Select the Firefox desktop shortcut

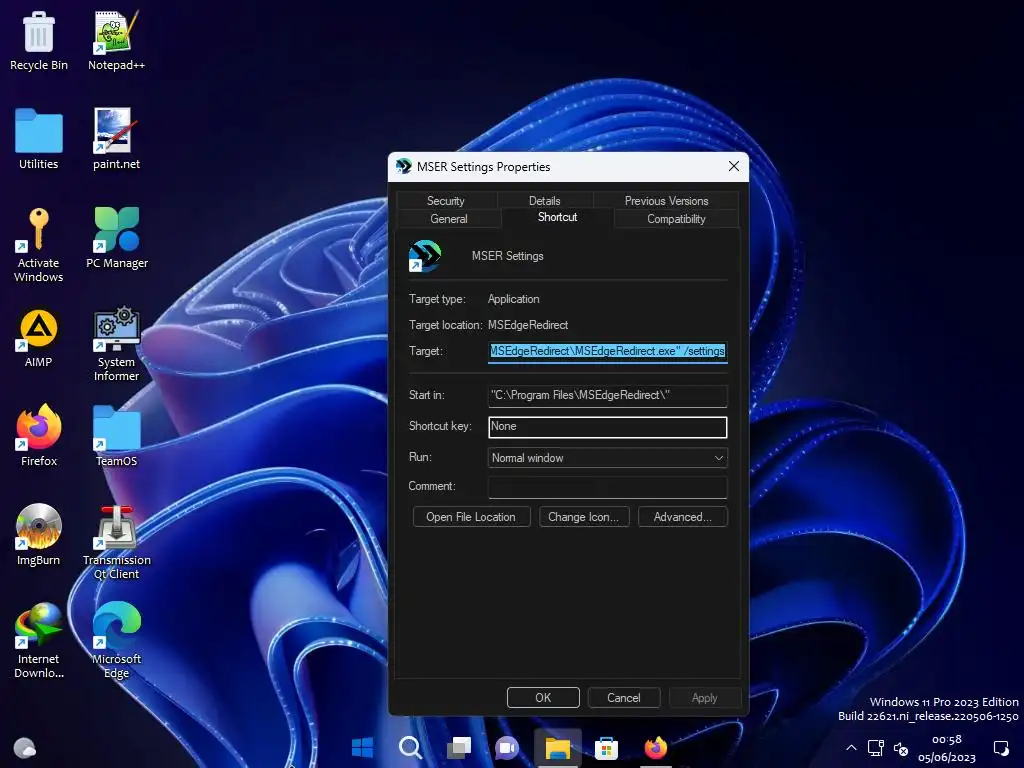39,436
